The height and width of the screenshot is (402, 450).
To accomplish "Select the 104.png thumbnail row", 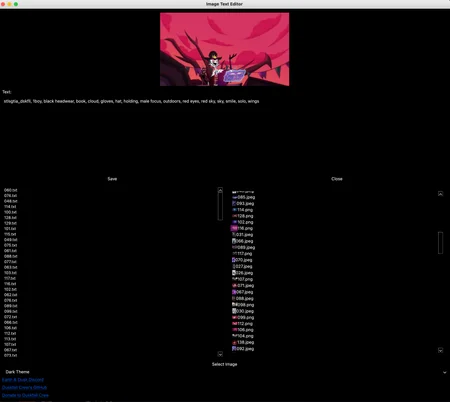I will 243,336.
